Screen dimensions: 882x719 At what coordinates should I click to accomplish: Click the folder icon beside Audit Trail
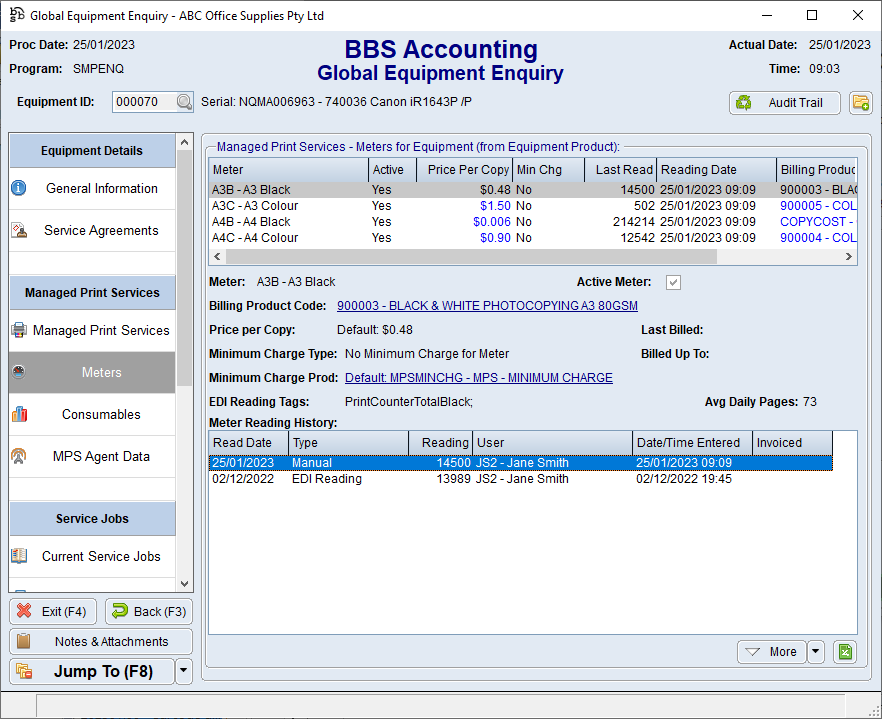click(x=860, y=102)
